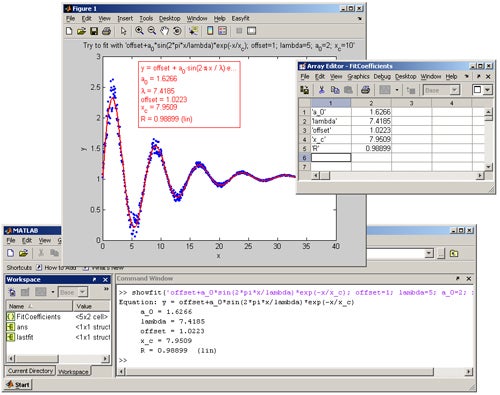Viewport: 500px width, 395px height.
Task: Cut selection using Array Editor scissors icon
Action: (x=321, y=90)
